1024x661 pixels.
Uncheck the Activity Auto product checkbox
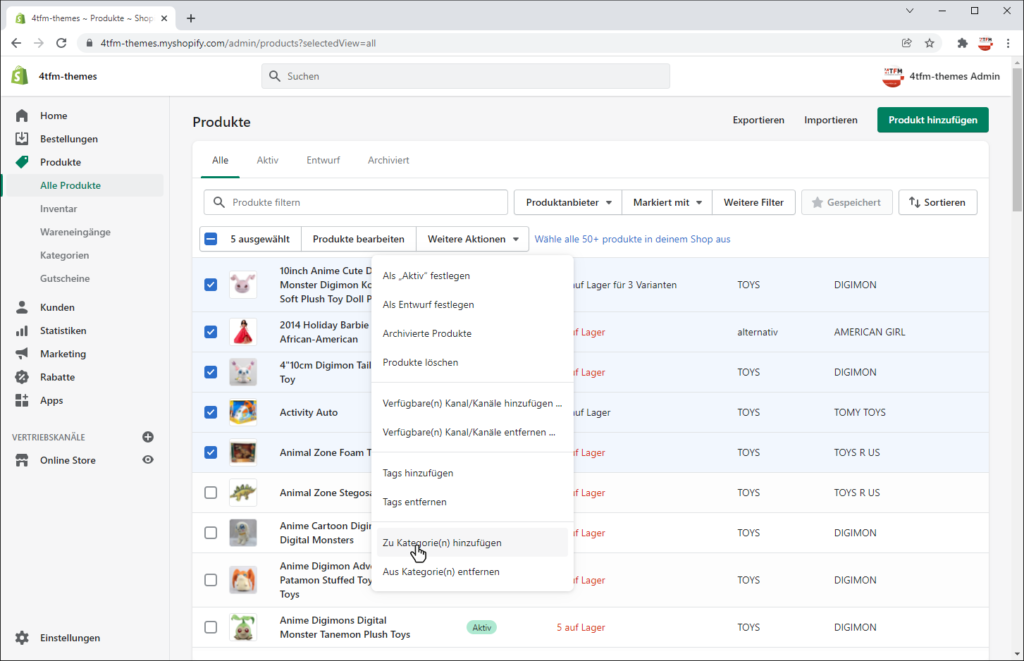(210, 412)
